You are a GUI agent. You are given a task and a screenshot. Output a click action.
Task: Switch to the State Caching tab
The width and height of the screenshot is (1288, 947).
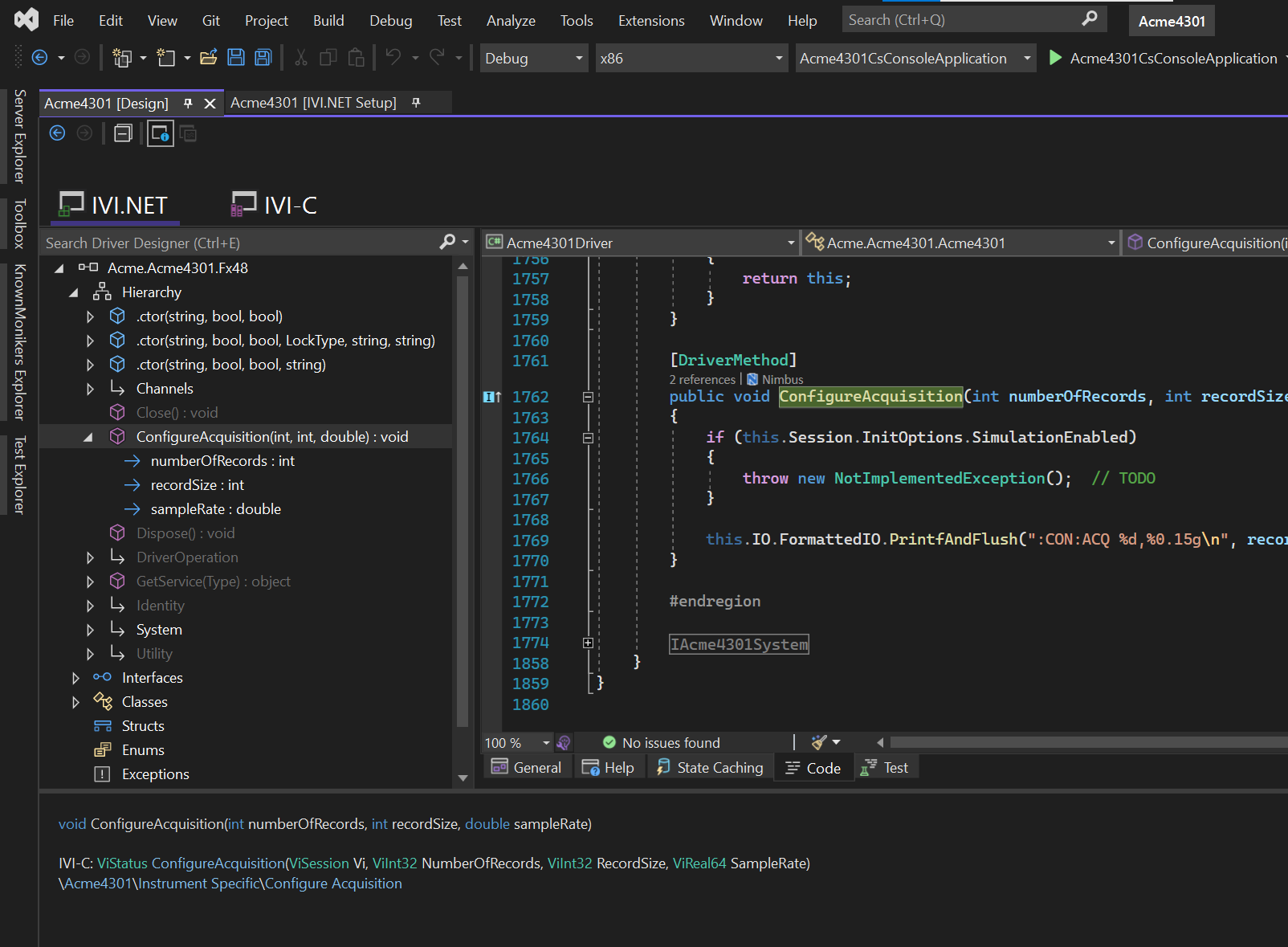(710, 768)
